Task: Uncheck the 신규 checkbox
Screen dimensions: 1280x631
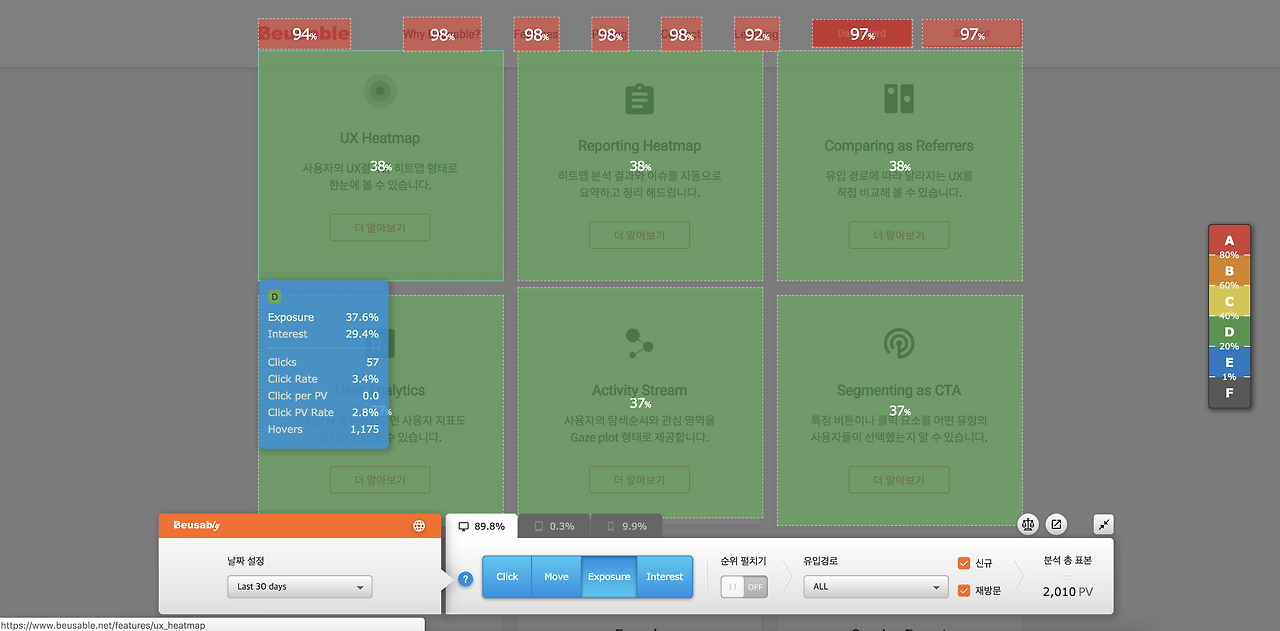Action: pyautogui.click(x=964, y=563)
